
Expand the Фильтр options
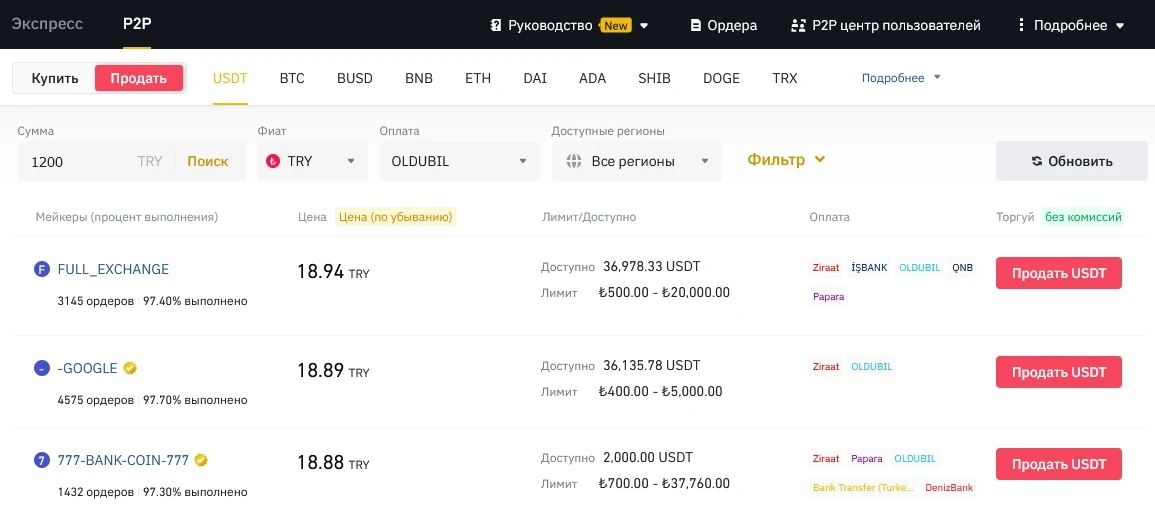coord(786,160)
